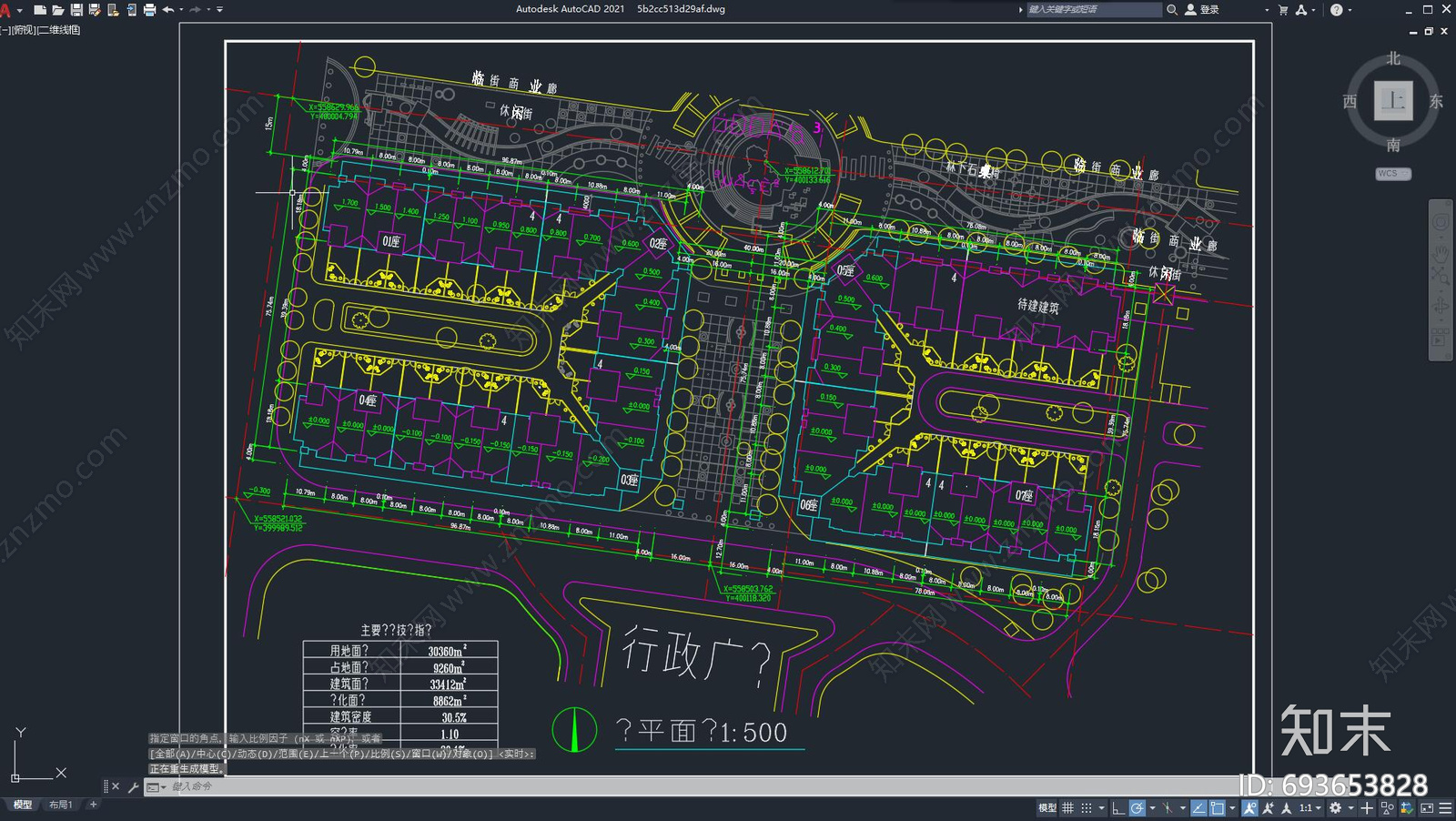Toggle polar tracking in status bar
Viewport: 1456px width, 821px height.
point(1137,808)
